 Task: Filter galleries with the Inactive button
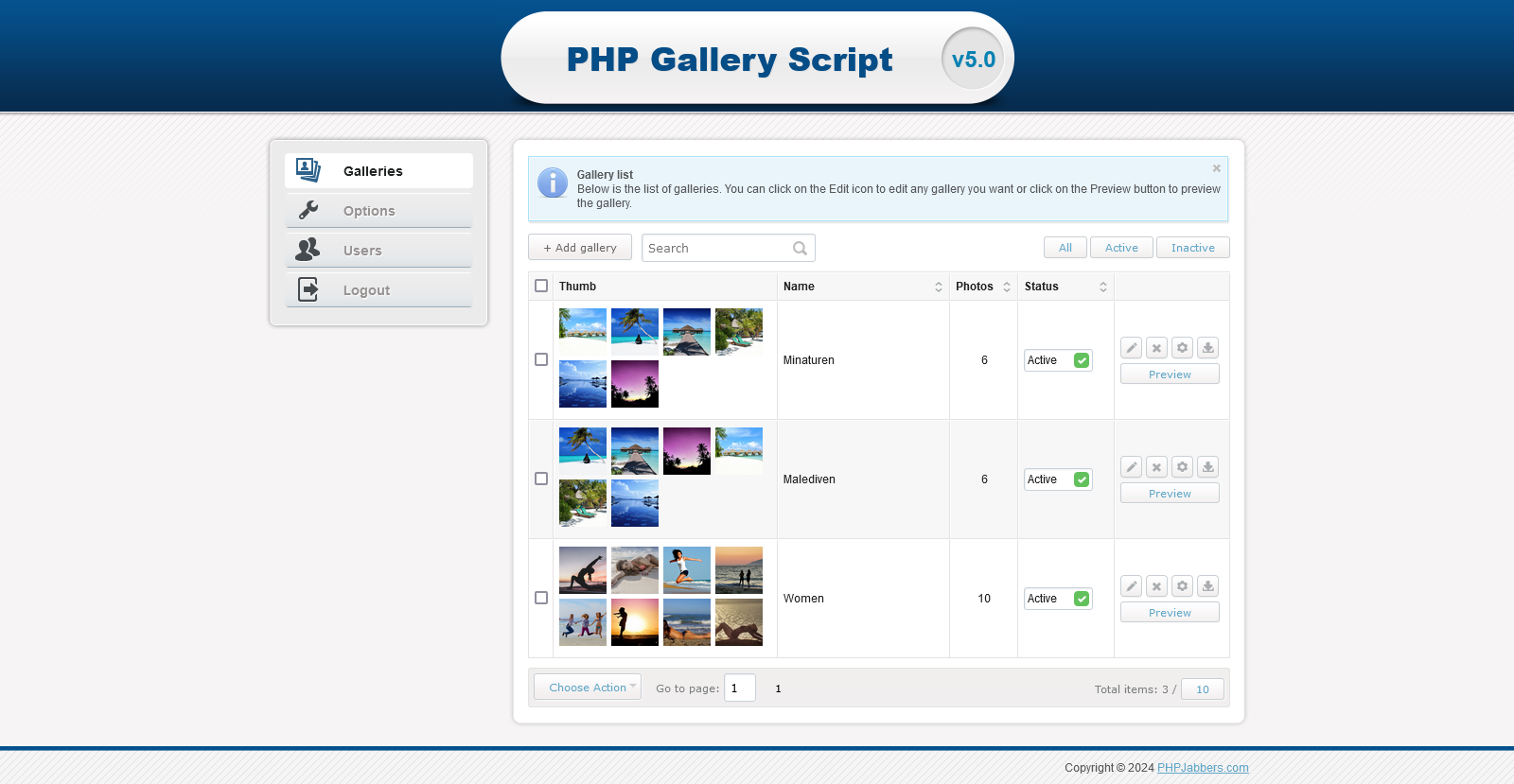coord(1192,248)
